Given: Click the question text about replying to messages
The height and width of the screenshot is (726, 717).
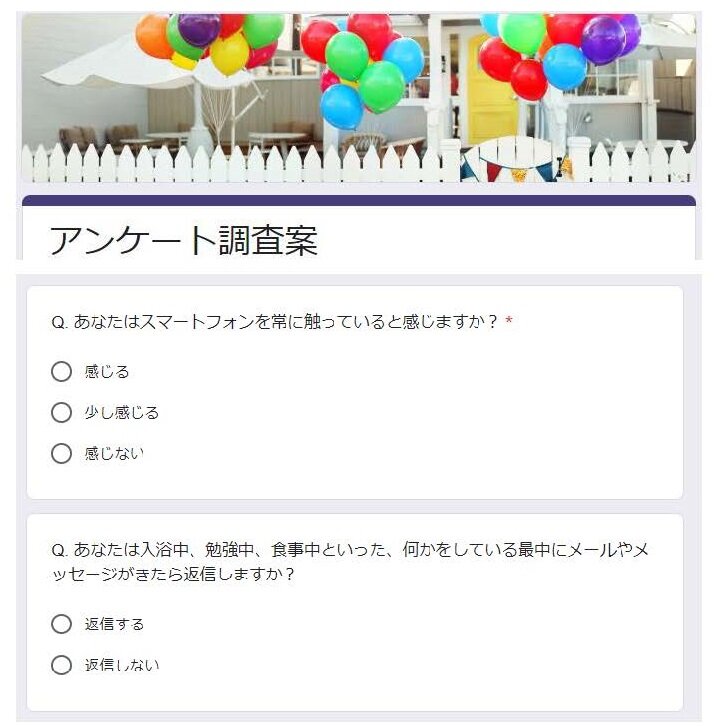Looking at the screenshot, I should [350, 563].
